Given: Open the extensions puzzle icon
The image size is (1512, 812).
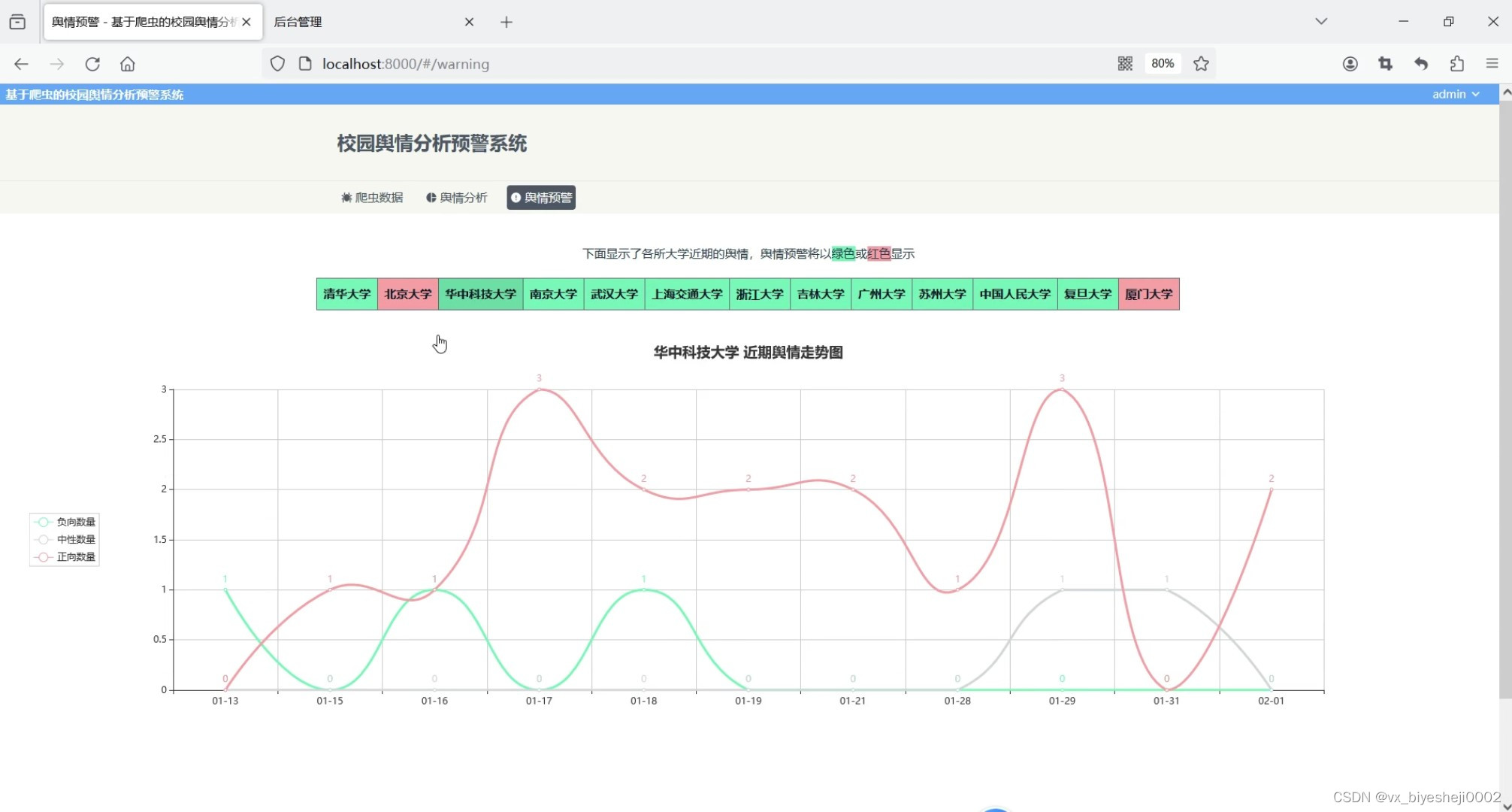Looking at the screenshot, I should (x=1456, y=64).
